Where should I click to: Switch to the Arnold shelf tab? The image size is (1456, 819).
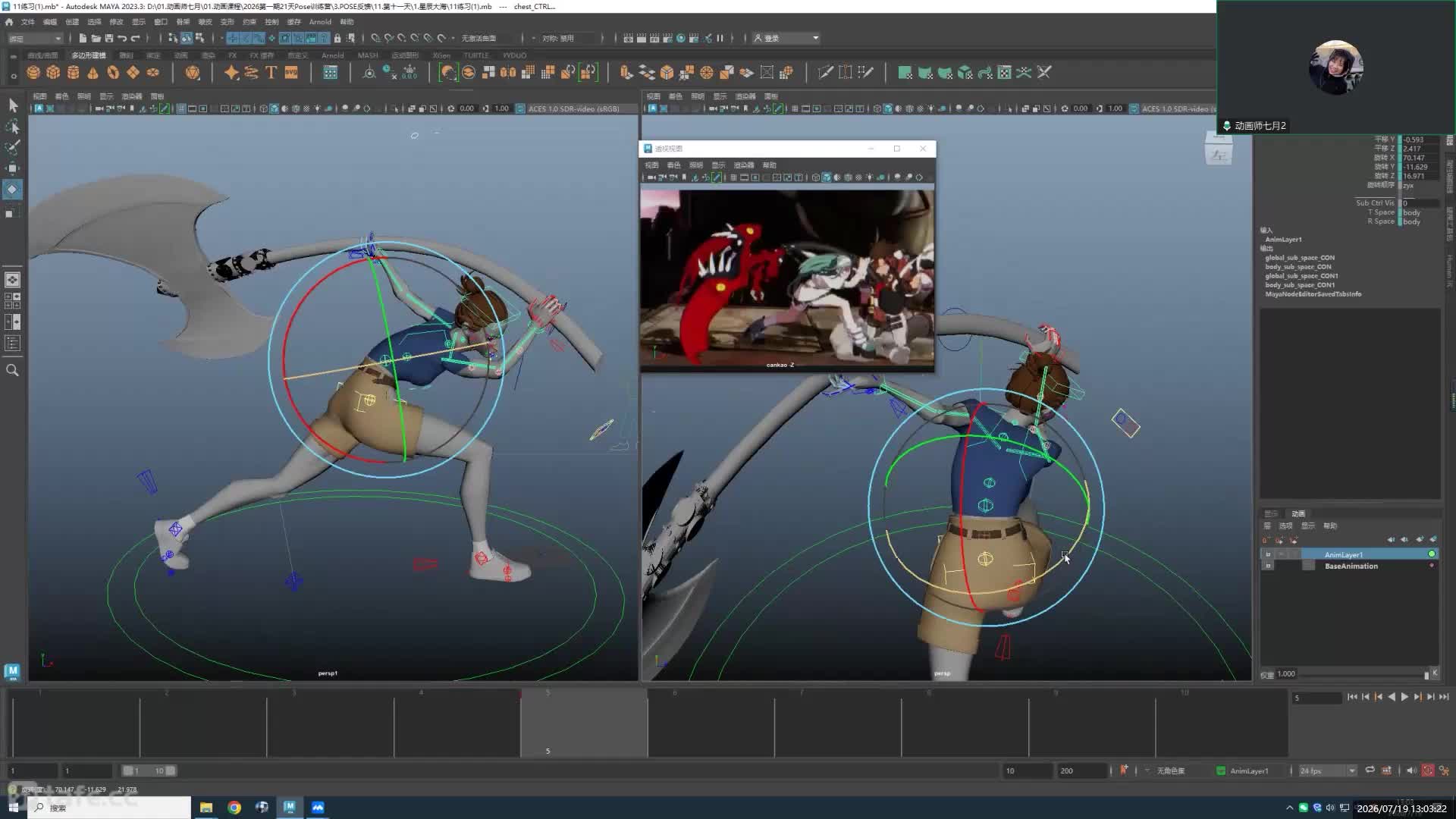tap(332, 55)
